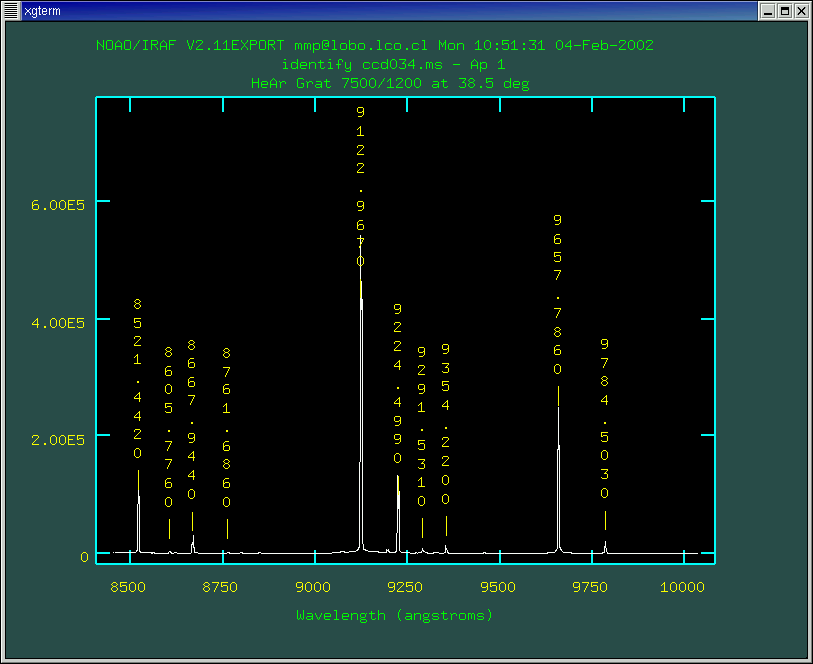
Task: Close the xgterm window
Action: [802, 11]
